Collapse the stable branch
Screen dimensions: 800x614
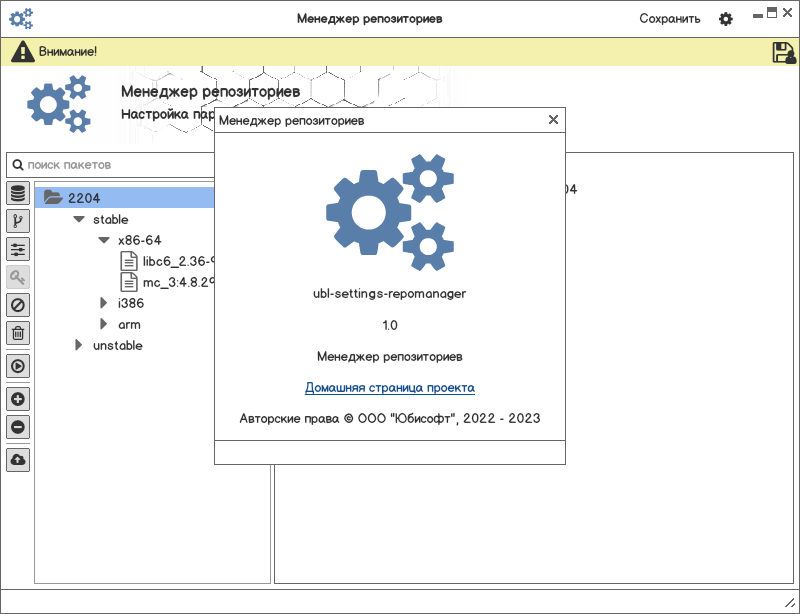[x=79, y=219]
